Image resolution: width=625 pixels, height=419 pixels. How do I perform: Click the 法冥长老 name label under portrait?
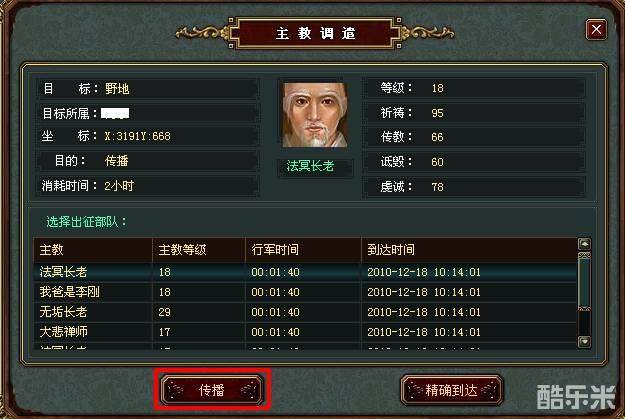point(311,166)
